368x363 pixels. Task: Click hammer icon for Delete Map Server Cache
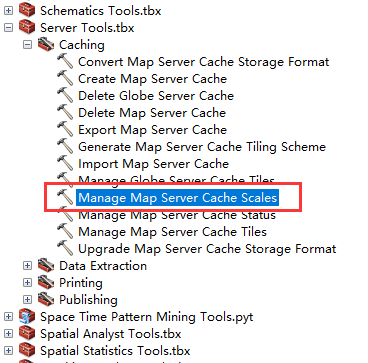click(x=65, y=113)
